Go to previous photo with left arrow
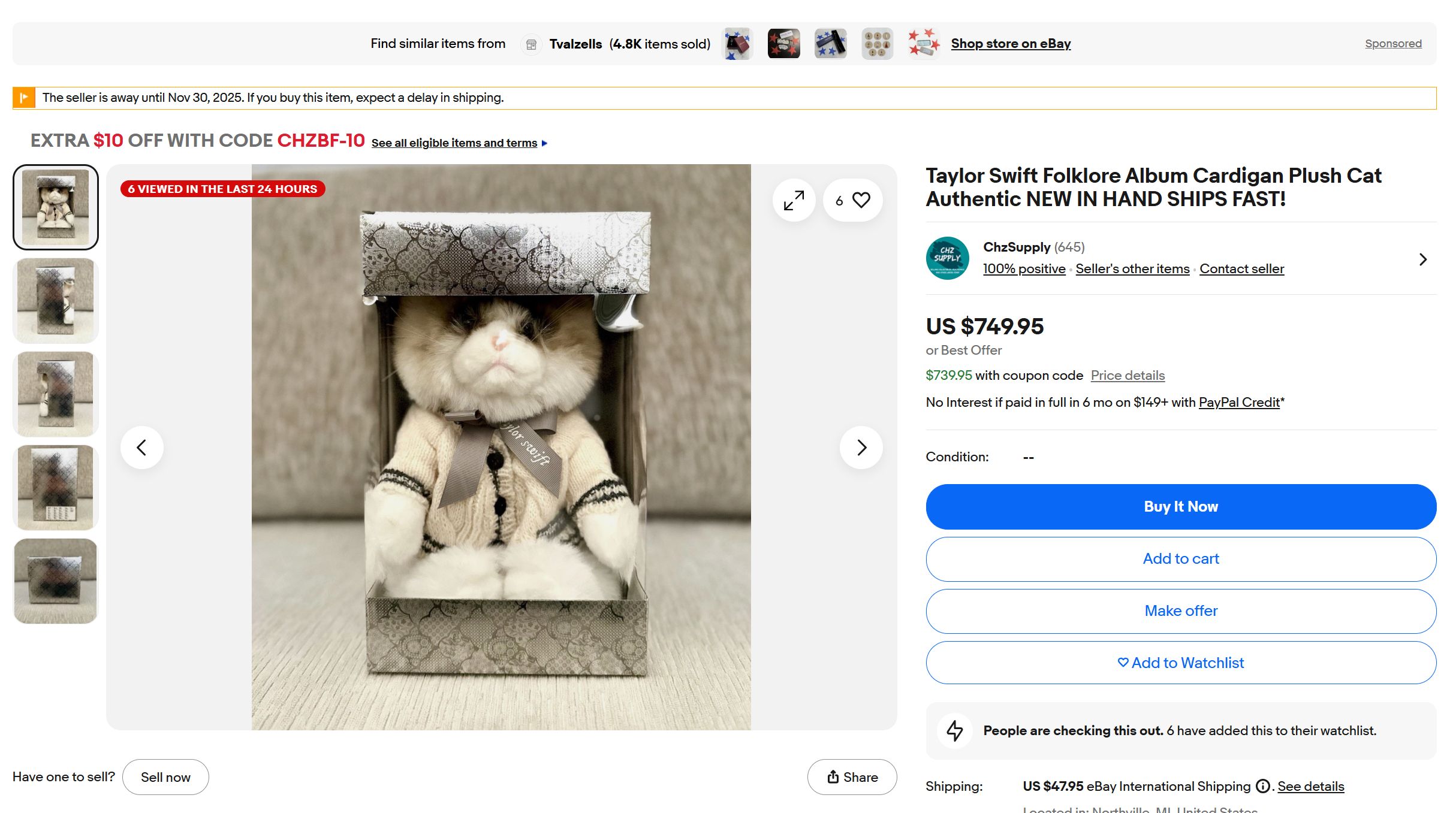This screenshot has width=1456, height=813. [142, 447]
